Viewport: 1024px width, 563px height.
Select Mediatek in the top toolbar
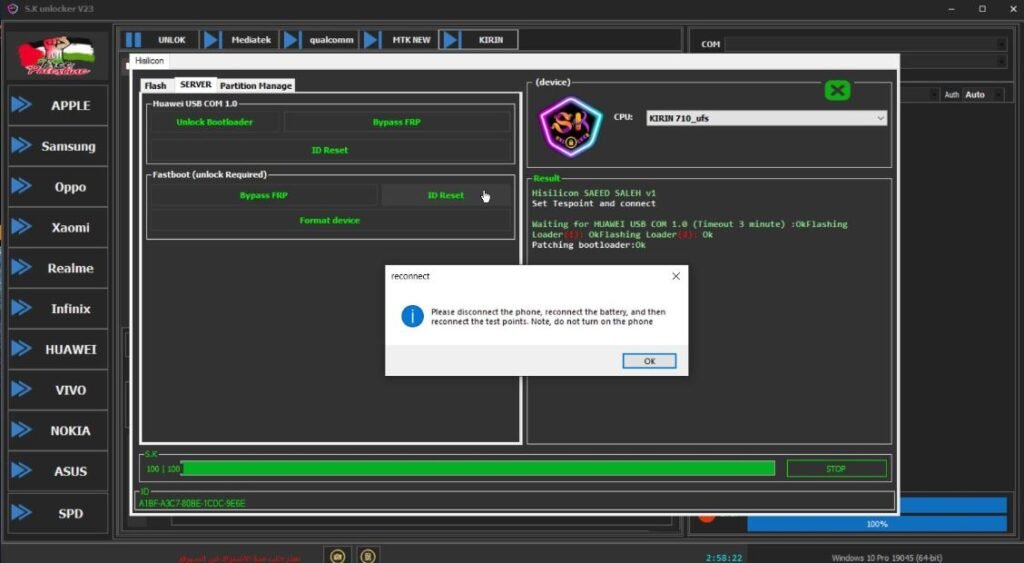click(x=251, y=40)
